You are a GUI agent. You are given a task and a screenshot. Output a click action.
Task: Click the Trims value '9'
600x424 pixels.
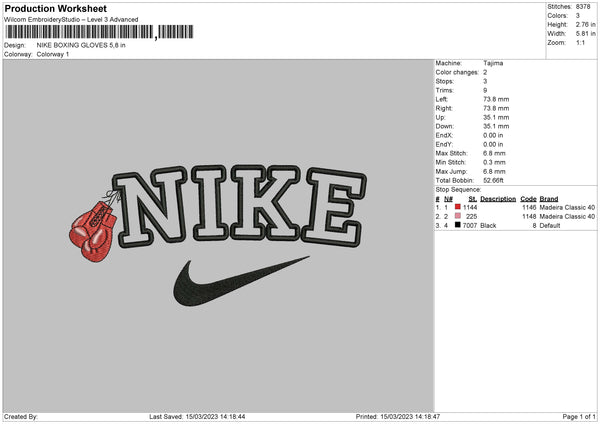coord(485,90)
